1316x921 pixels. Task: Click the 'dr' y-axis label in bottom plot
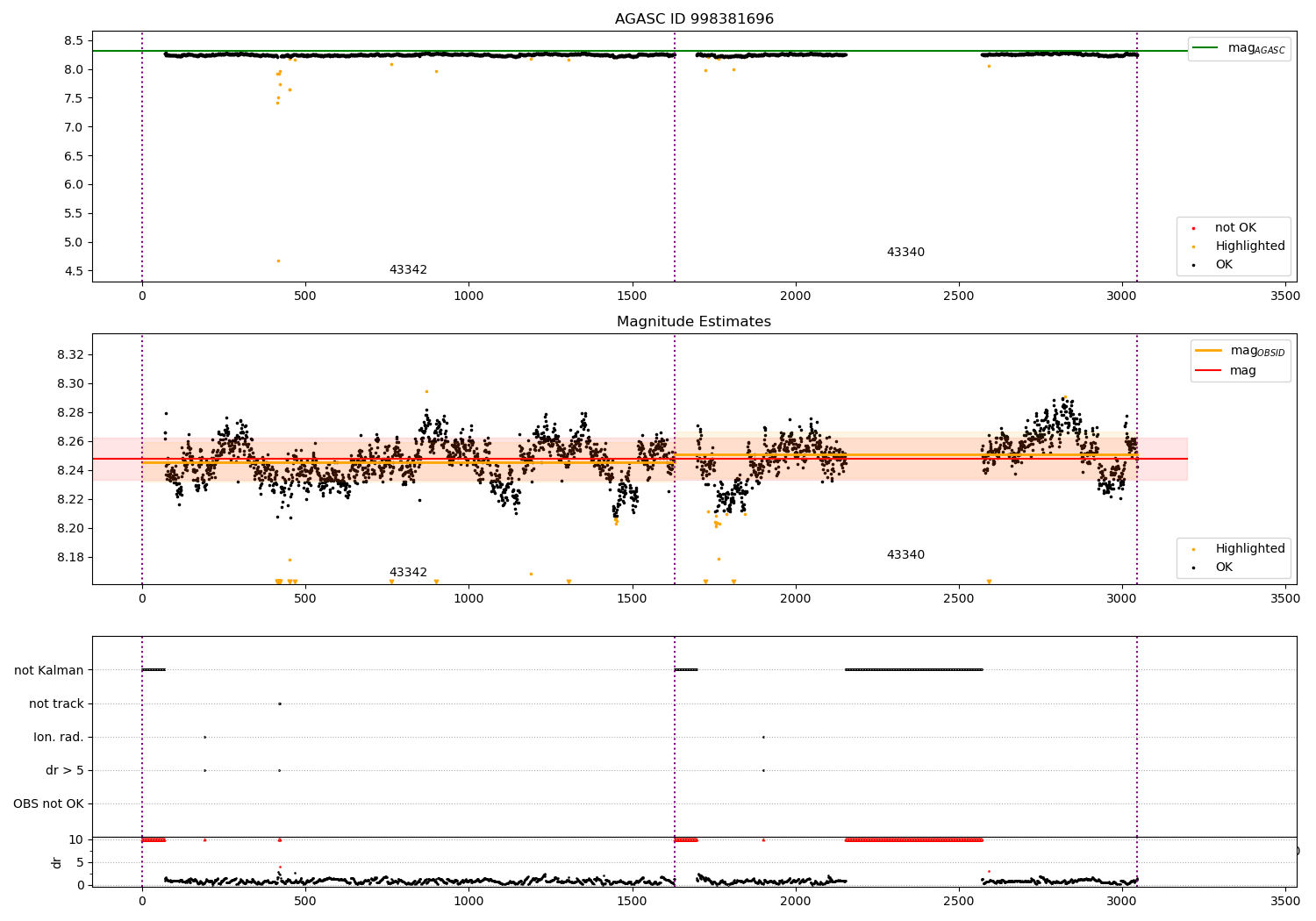57,862
